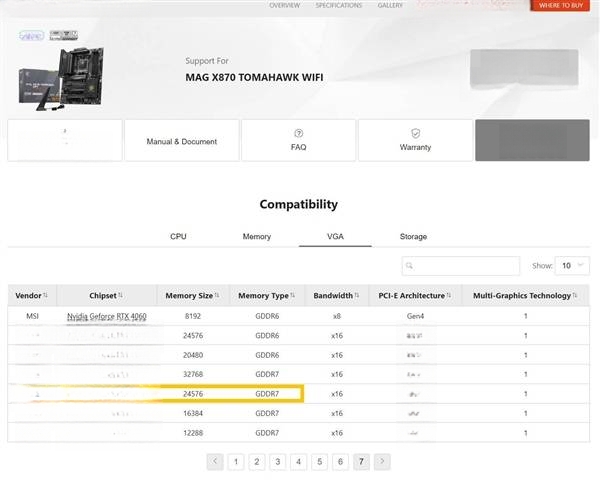Go to page 6
This screenshot has height=487, width=600.
340,462
